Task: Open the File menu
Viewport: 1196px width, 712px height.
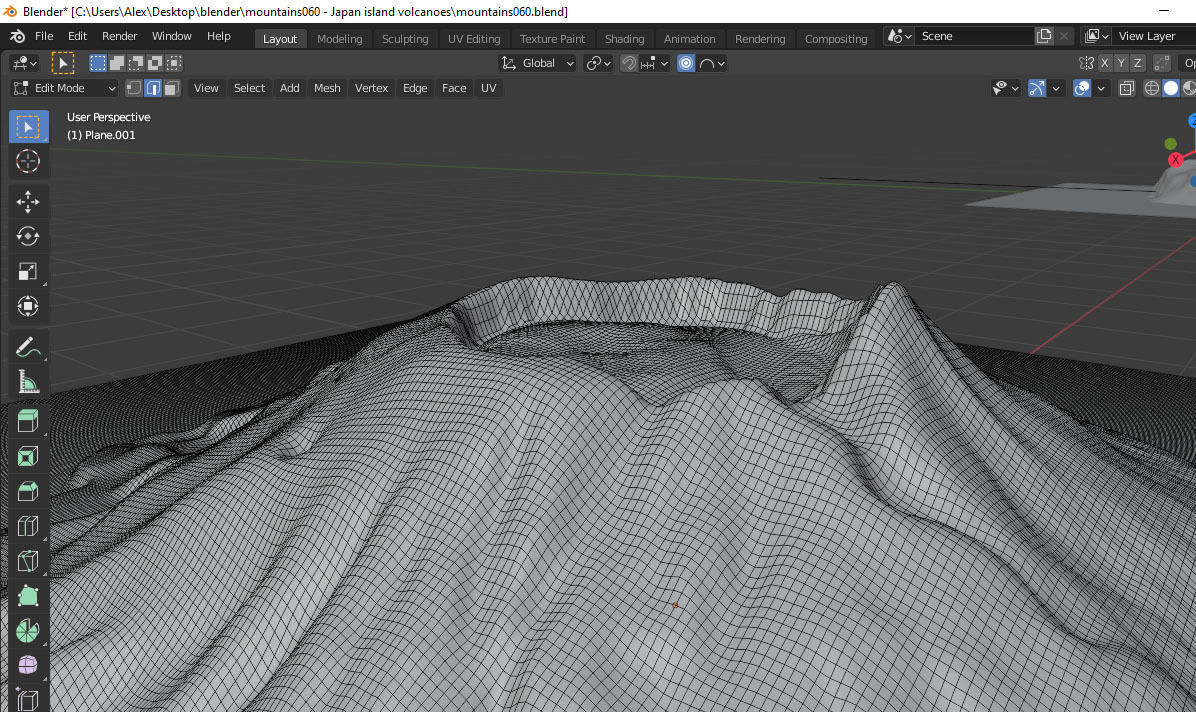Action: click(44, 36)
